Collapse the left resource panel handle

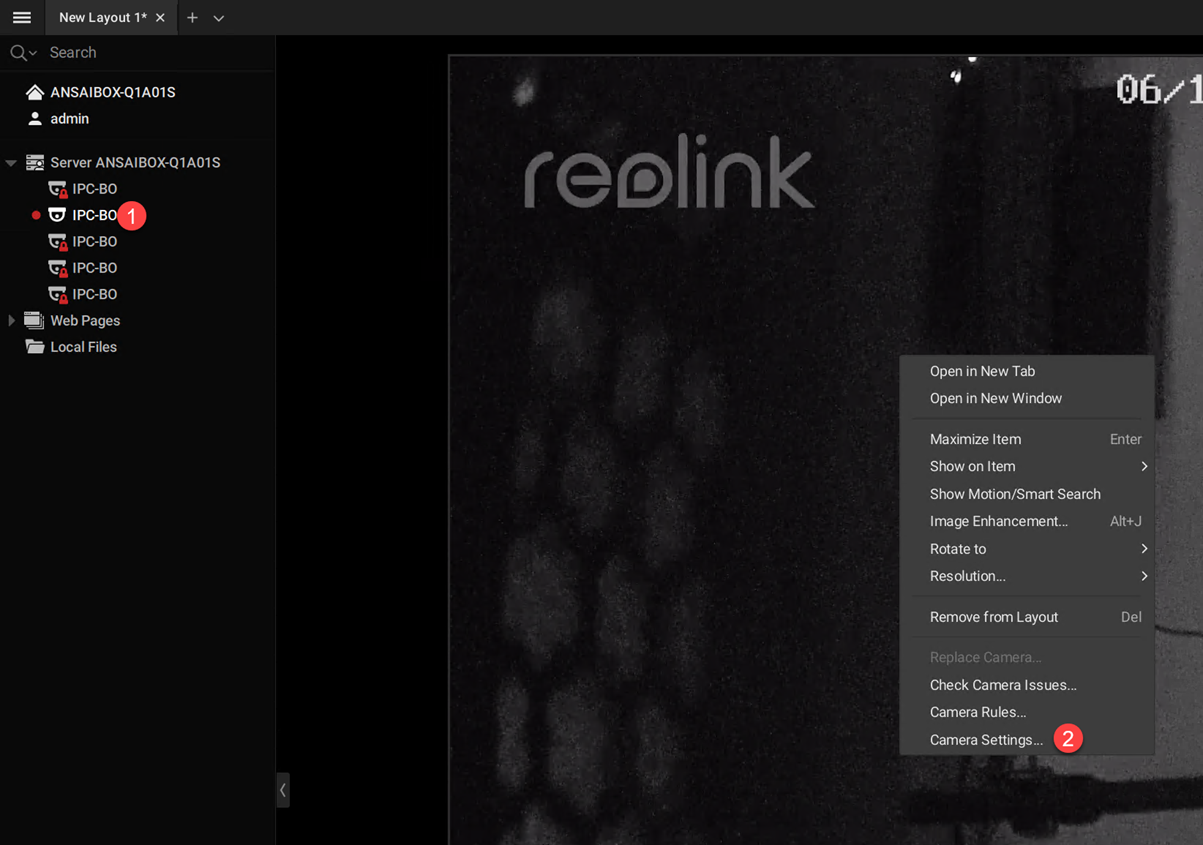click(x=283, y=790)
